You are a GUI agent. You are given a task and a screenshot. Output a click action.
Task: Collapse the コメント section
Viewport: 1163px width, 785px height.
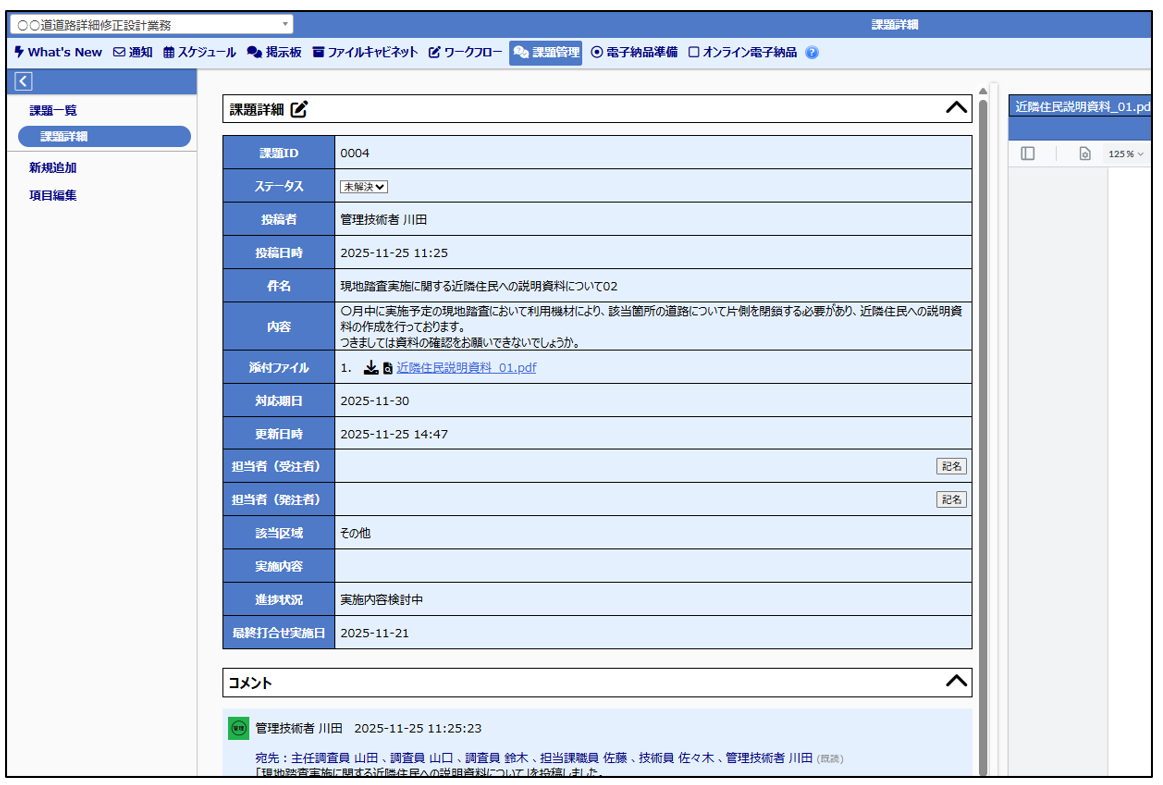pyautogui.click(x=956, y=681)
